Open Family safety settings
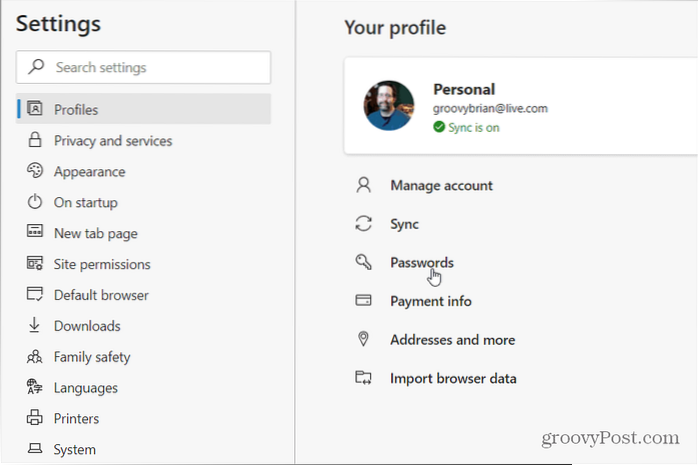This screenshot has height=465, width=698. [92, 357]
